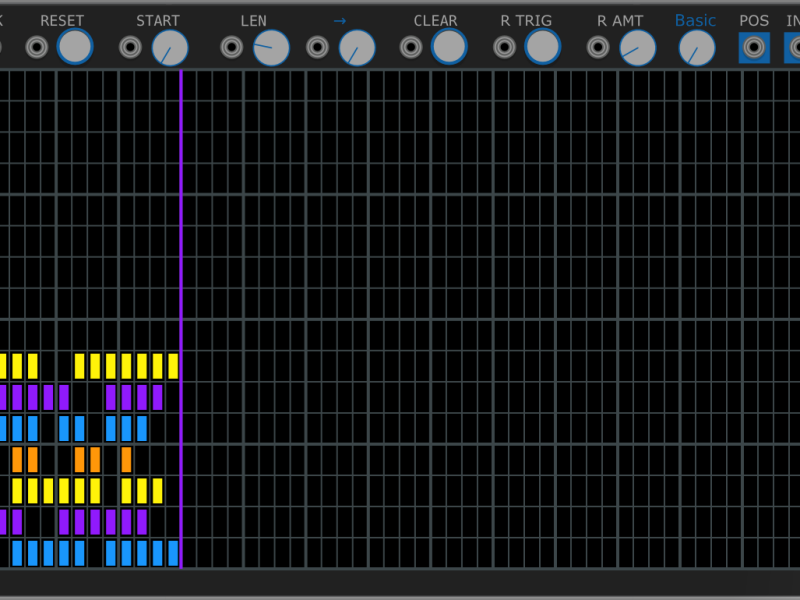
Task: Click the LEN knob
Action: [271, 47]
